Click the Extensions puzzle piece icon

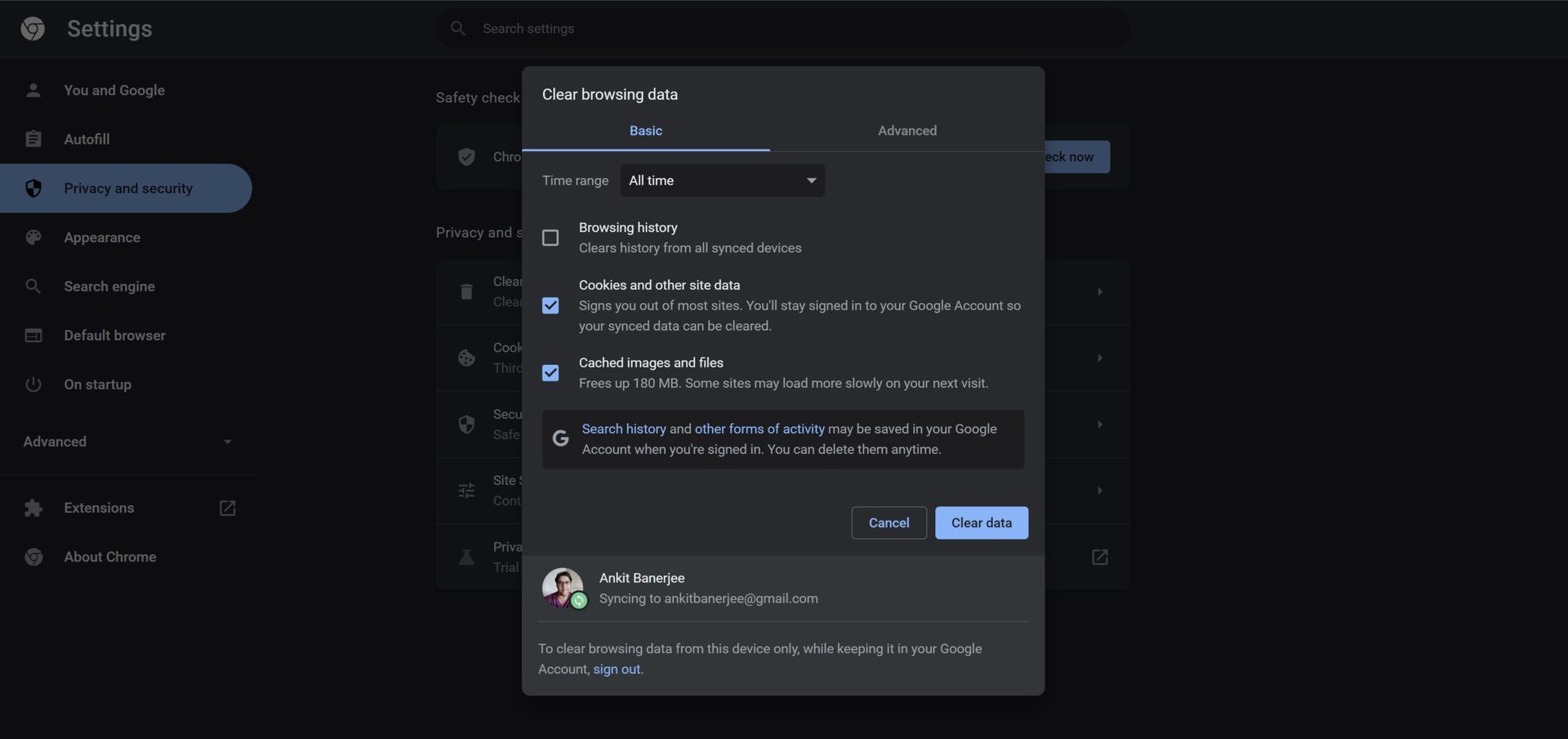pos(33,508)
